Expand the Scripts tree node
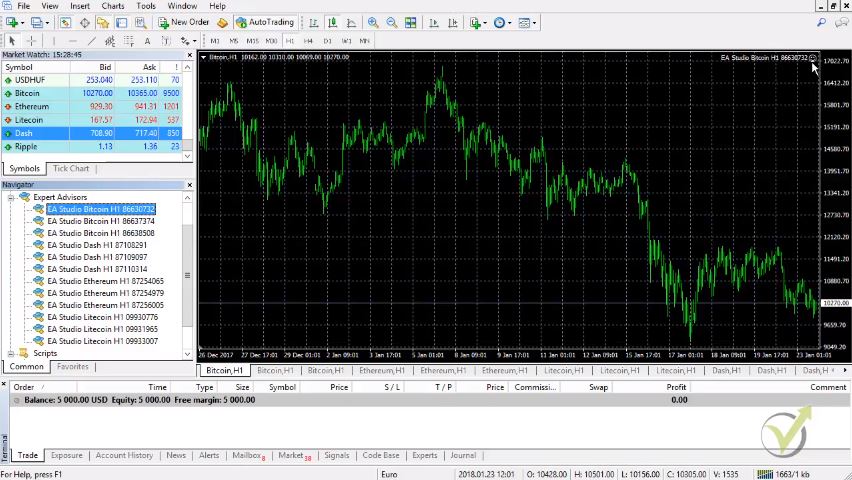This screenshot has height=480, width=852. (x=10, y=353)
